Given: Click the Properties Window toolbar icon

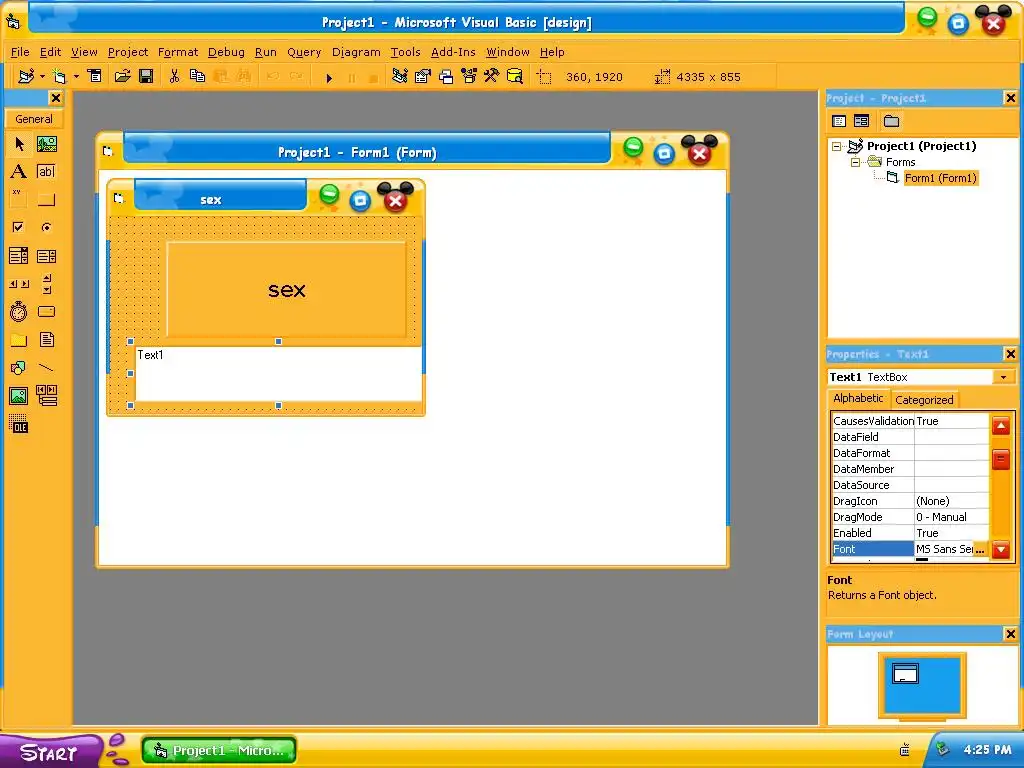Looking at the screenshot, I should (423, 76).
